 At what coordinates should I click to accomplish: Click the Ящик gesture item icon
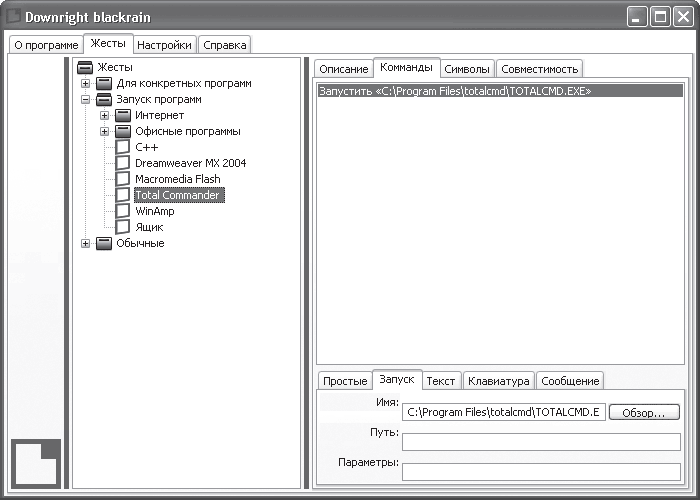tap(123, 227)
